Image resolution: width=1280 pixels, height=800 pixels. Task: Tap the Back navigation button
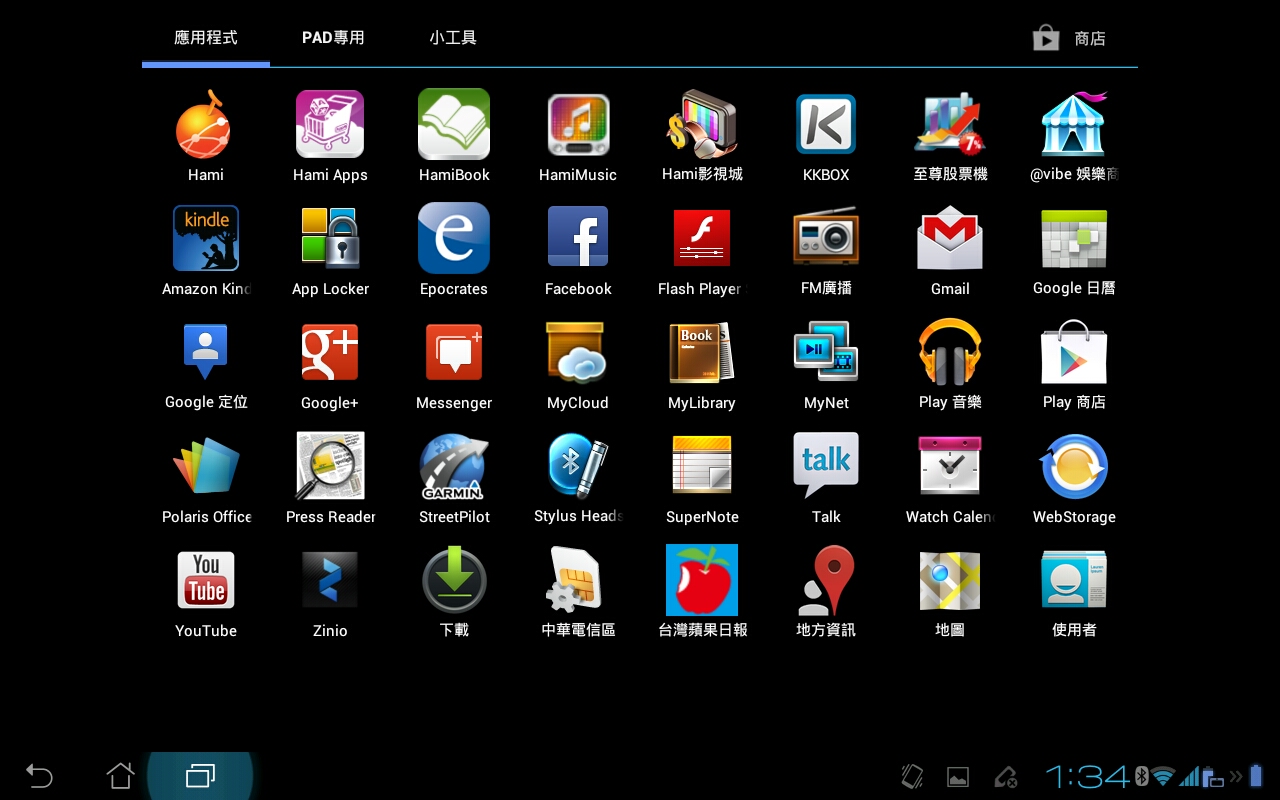pyautogui.click(x=39, y=775)
